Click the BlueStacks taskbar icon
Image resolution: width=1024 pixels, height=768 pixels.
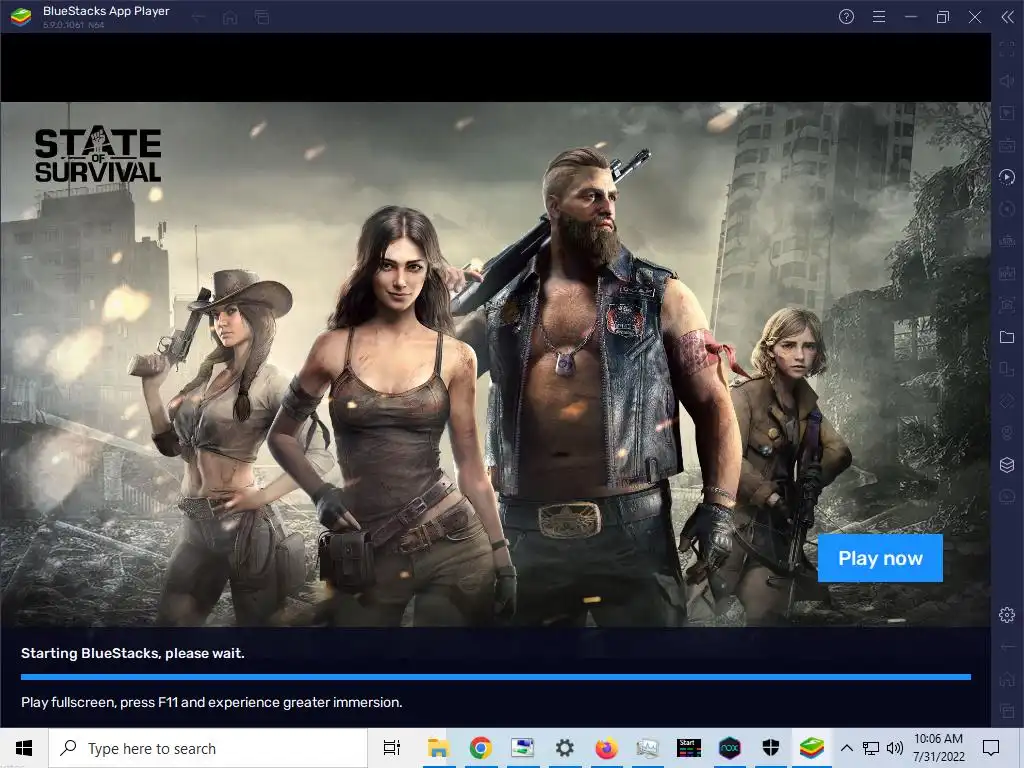click(x=812, y=748)
